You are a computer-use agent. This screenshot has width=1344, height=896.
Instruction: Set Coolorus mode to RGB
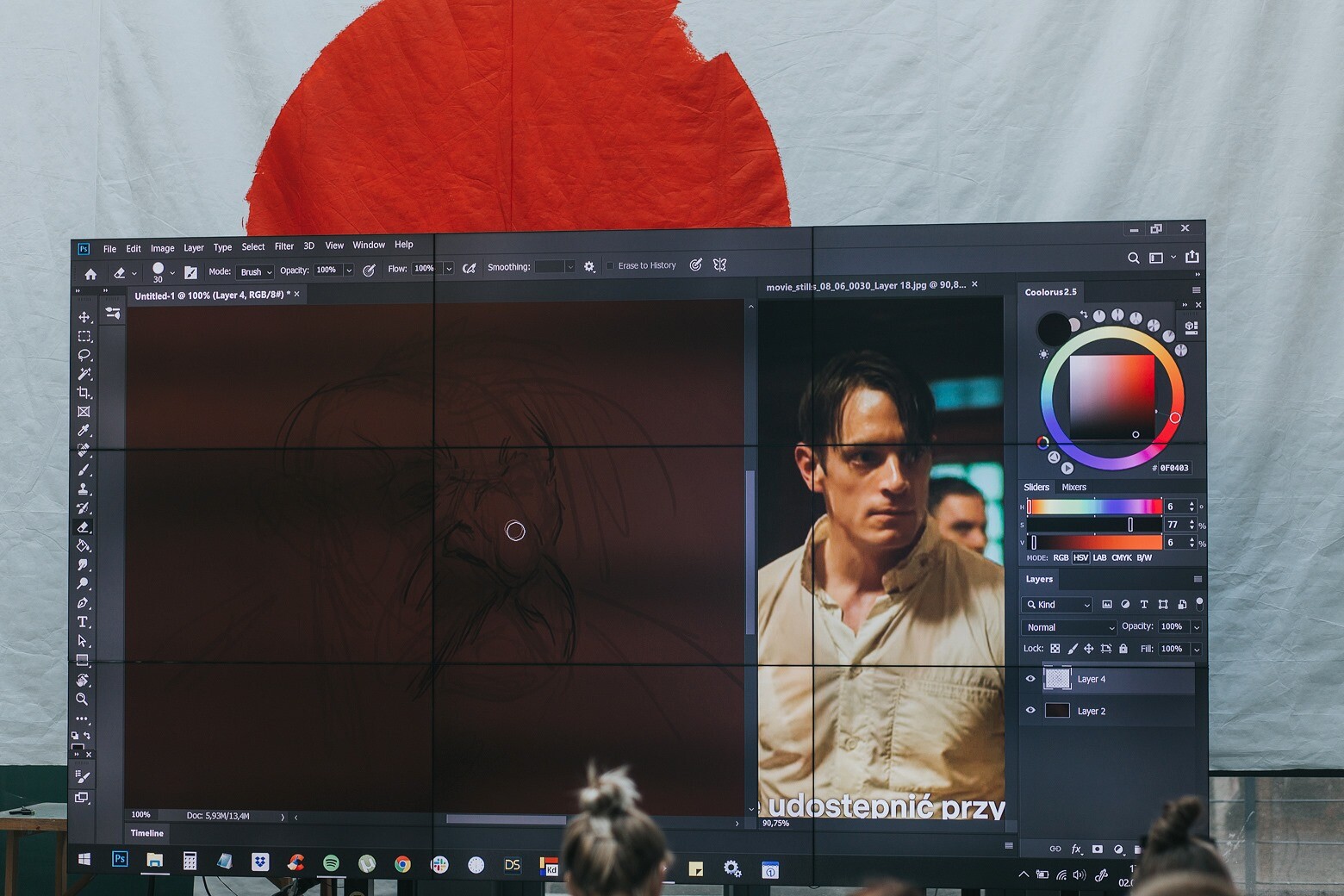1061,558
